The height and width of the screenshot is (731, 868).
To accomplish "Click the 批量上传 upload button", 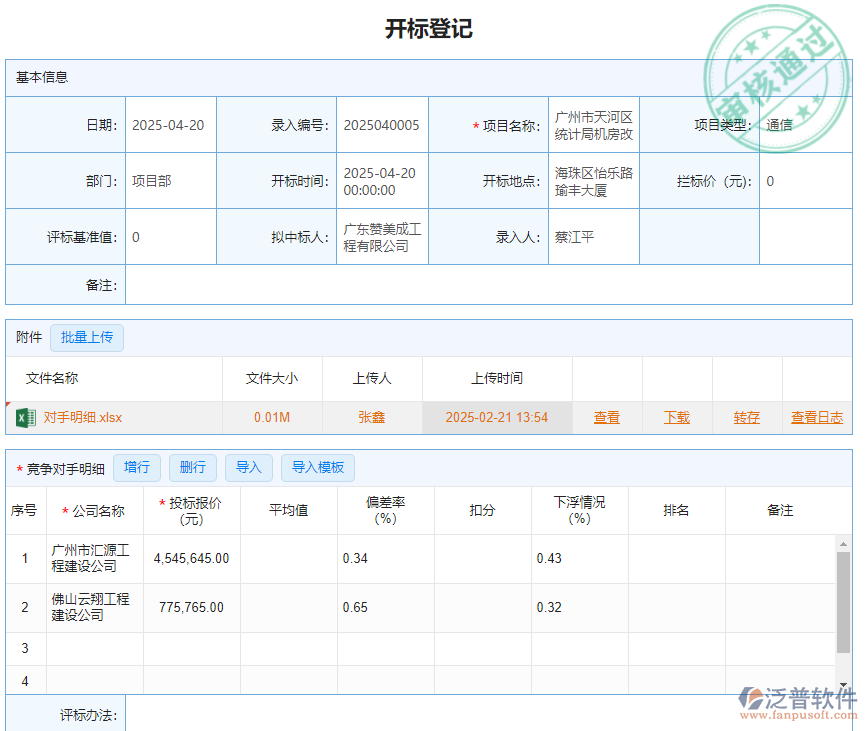I will [86, 338].
